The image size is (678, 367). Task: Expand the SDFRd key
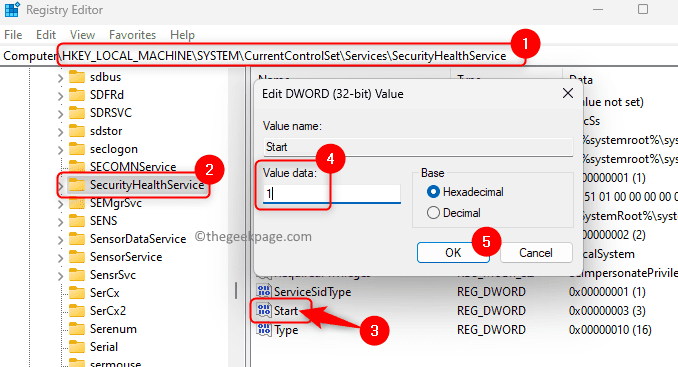[61, 96]
